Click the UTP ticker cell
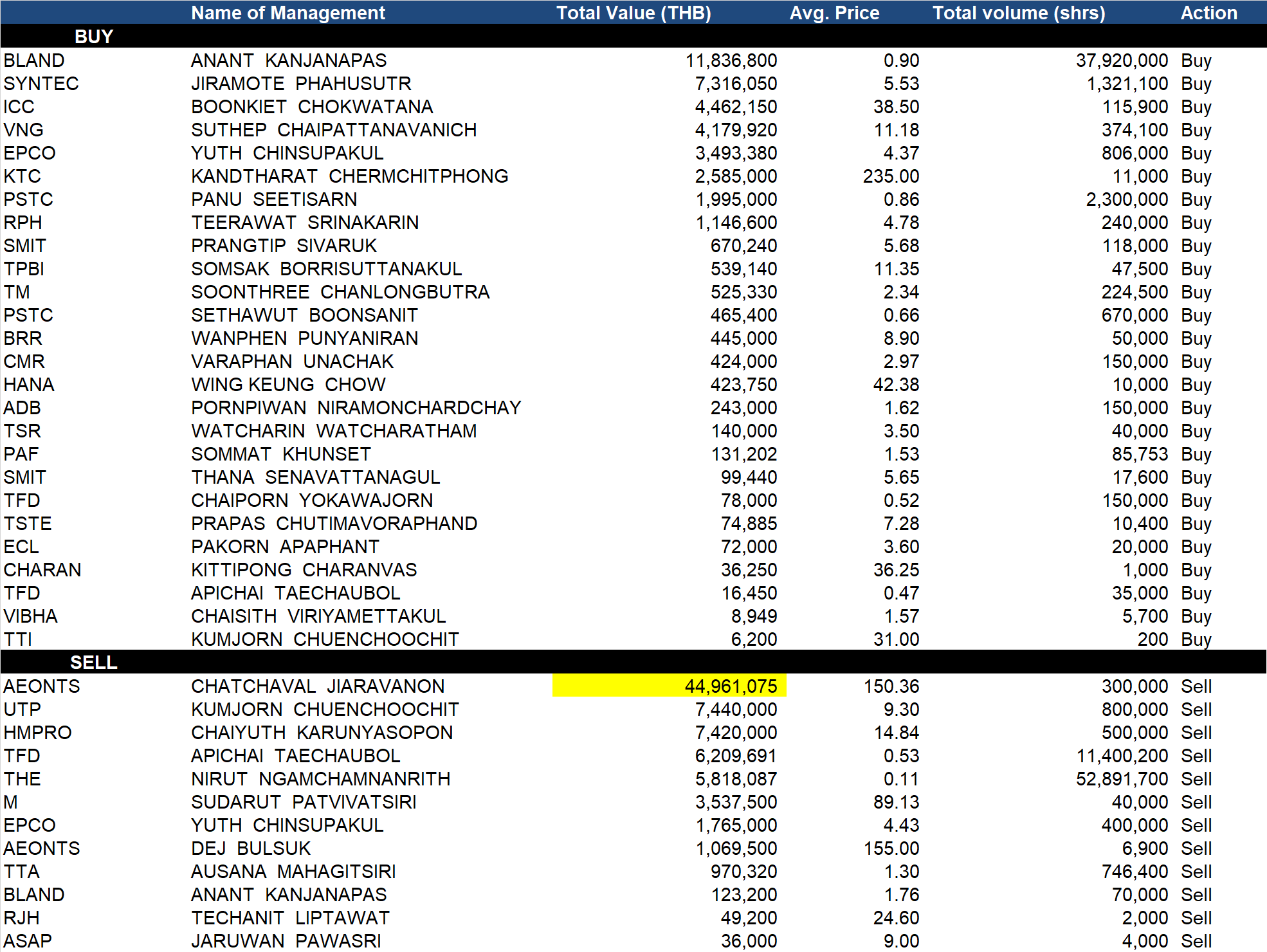Screen dimensions: 1267x952 pos(23,709)
